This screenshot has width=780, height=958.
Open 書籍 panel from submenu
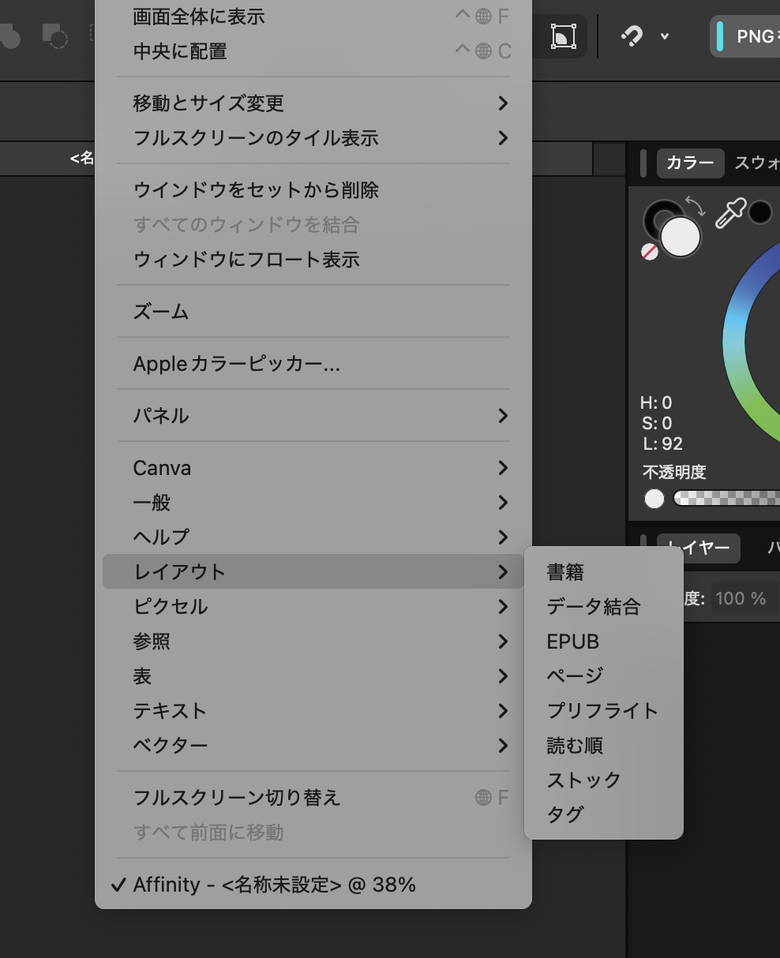(603, 572)
